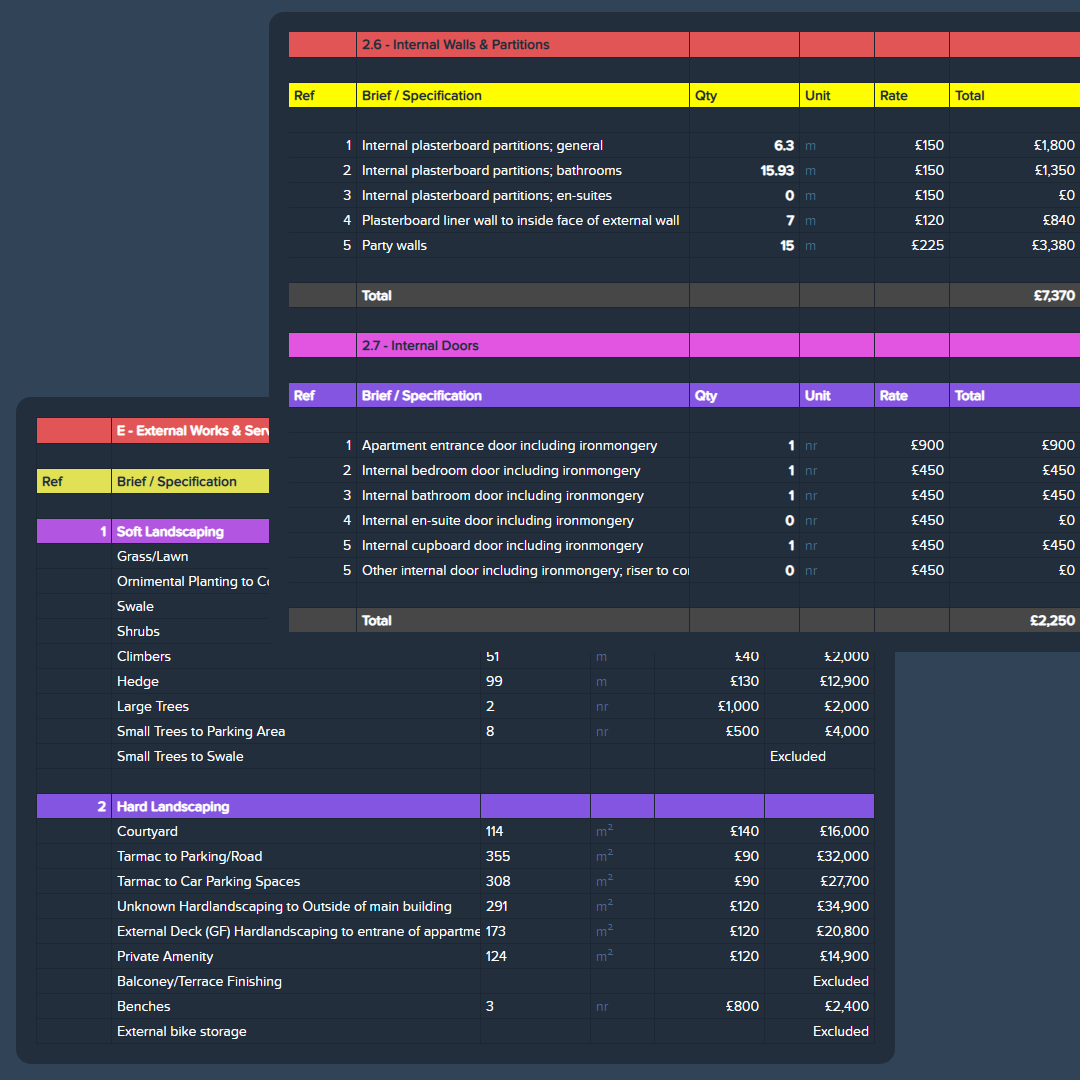Select the 'Hedge' row label
The width and height of the screenshot is (1080, 1080).
138,682
